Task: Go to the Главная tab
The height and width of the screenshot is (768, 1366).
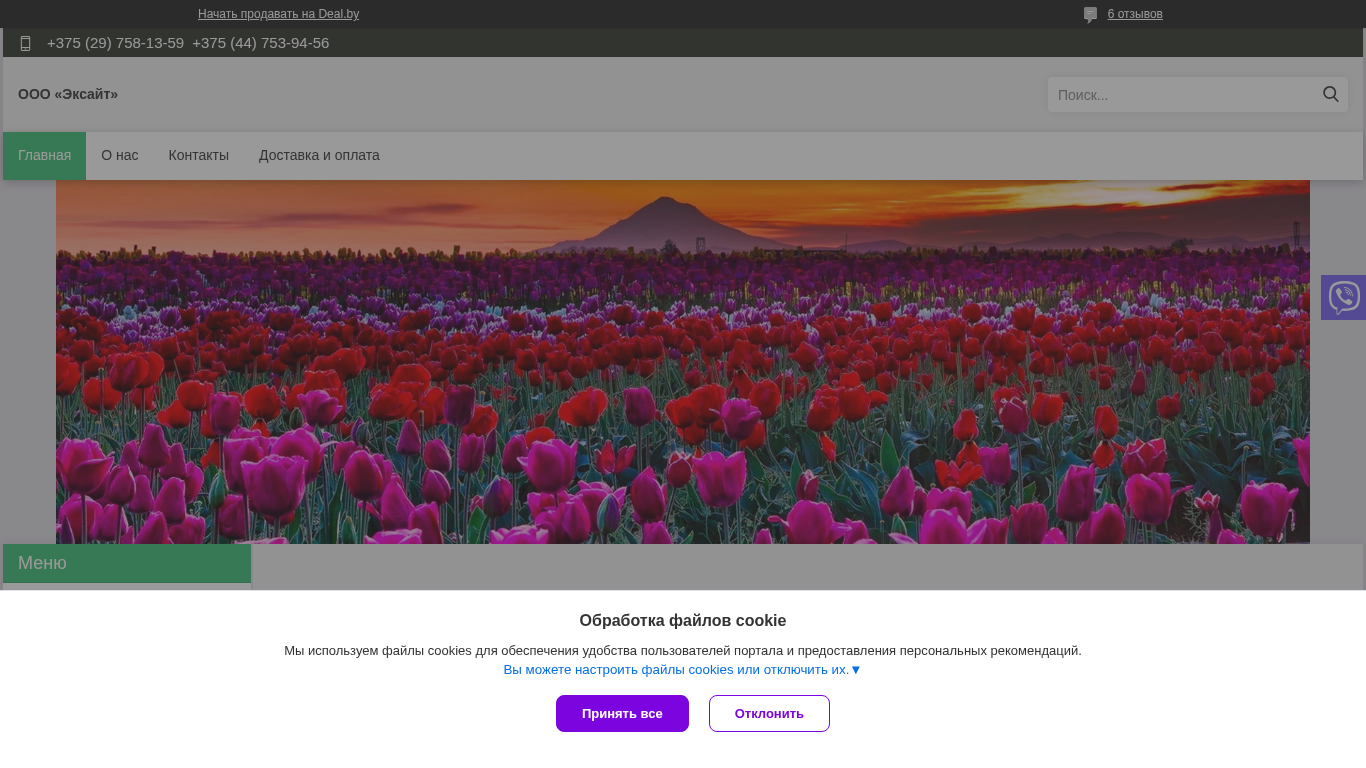Action: click(x=44, y=156)
